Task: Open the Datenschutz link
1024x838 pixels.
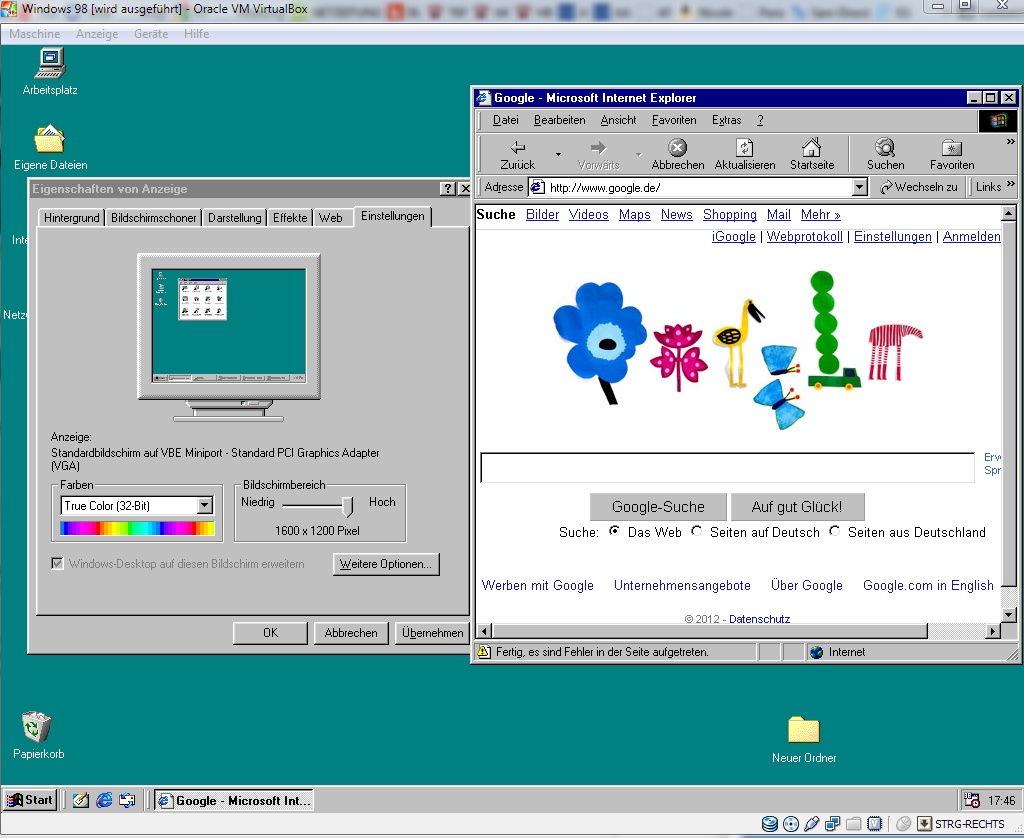Action: point(760,619)
